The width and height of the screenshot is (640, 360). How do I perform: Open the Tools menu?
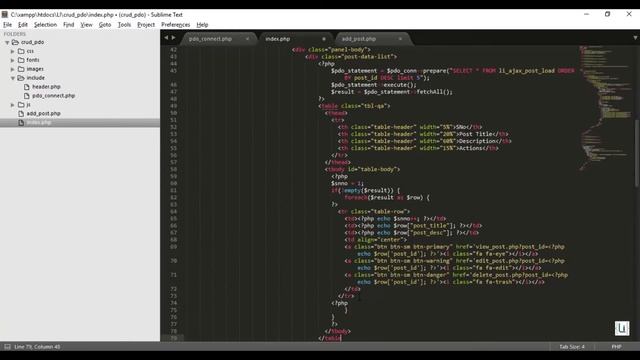[124, 24]
